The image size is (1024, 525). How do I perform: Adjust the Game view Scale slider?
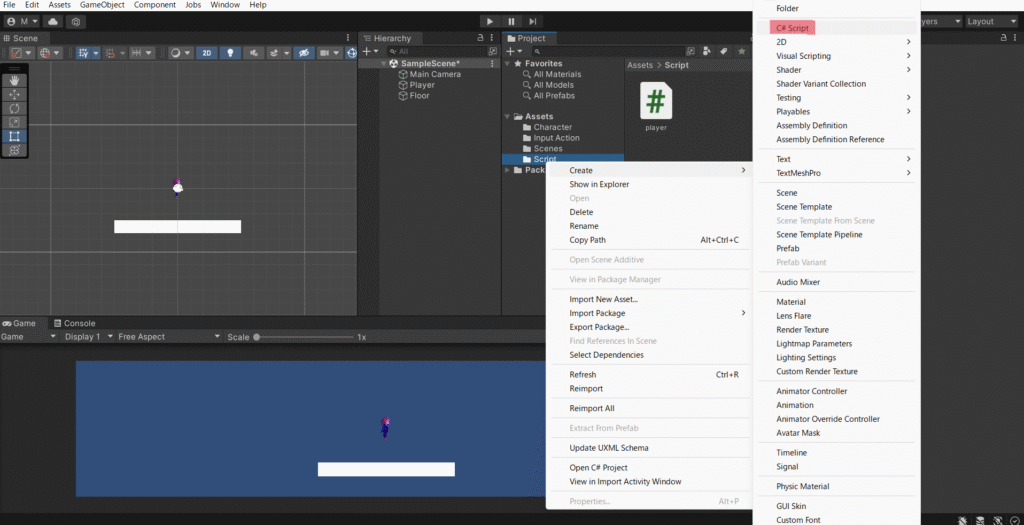pos(257,337)
